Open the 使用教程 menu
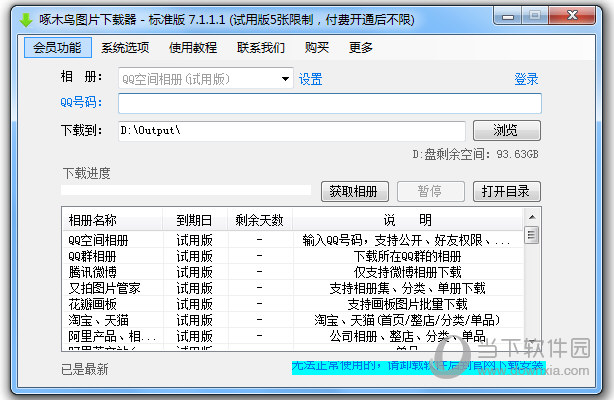 coord(193,47)
